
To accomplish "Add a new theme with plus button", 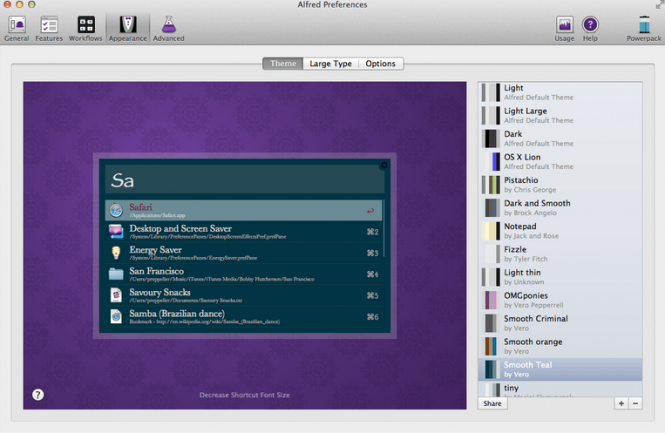I will click(x=621, y=403).
